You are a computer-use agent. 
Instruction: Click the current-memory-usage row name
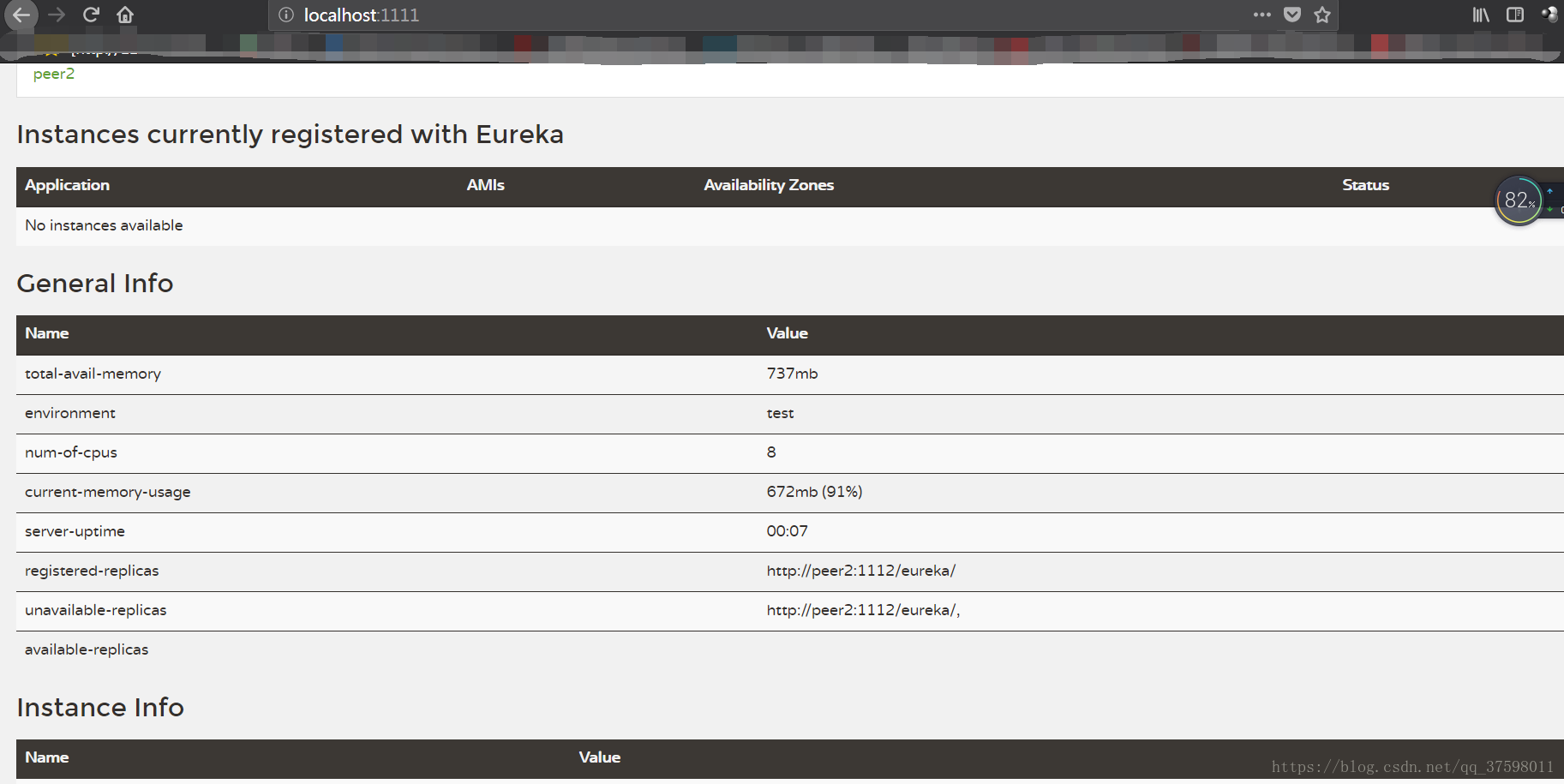[108, 492]
